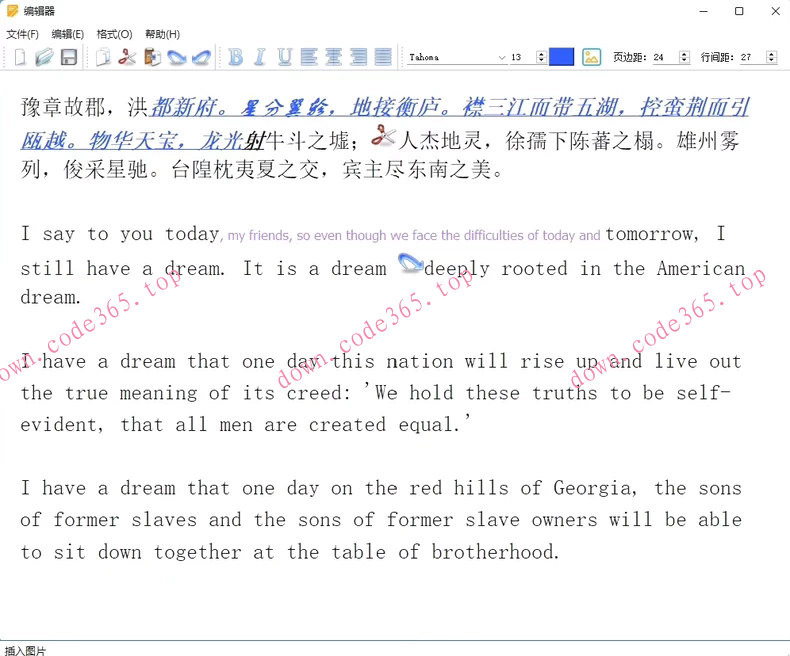Click the blue arrow image before 'deeply'

click(x=411, y=263)
